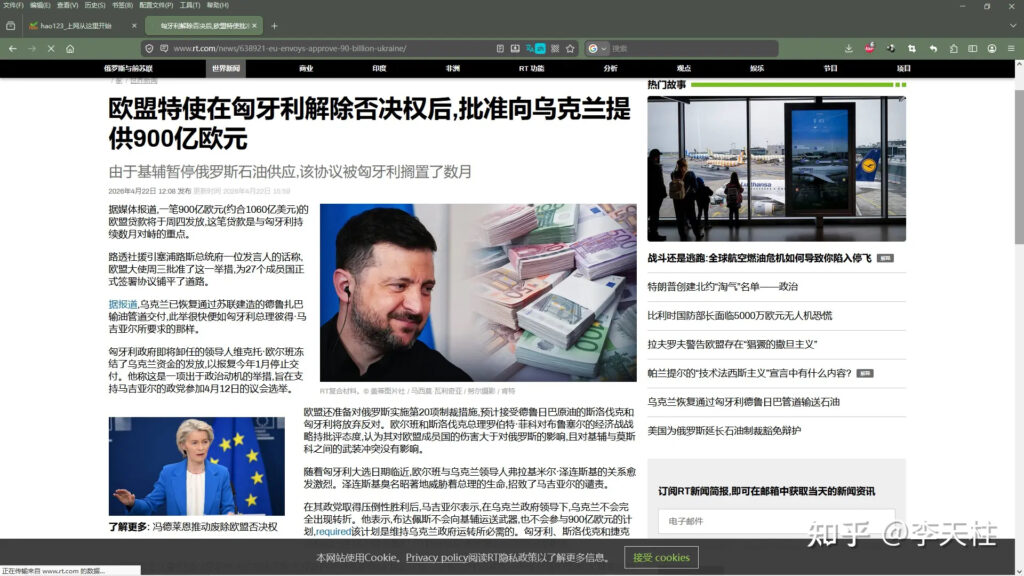The image size is (1024, 576).
Task: Open the search engine dropdown beside the Google icon
Action: pyautogui.click(x=604, y=48)
